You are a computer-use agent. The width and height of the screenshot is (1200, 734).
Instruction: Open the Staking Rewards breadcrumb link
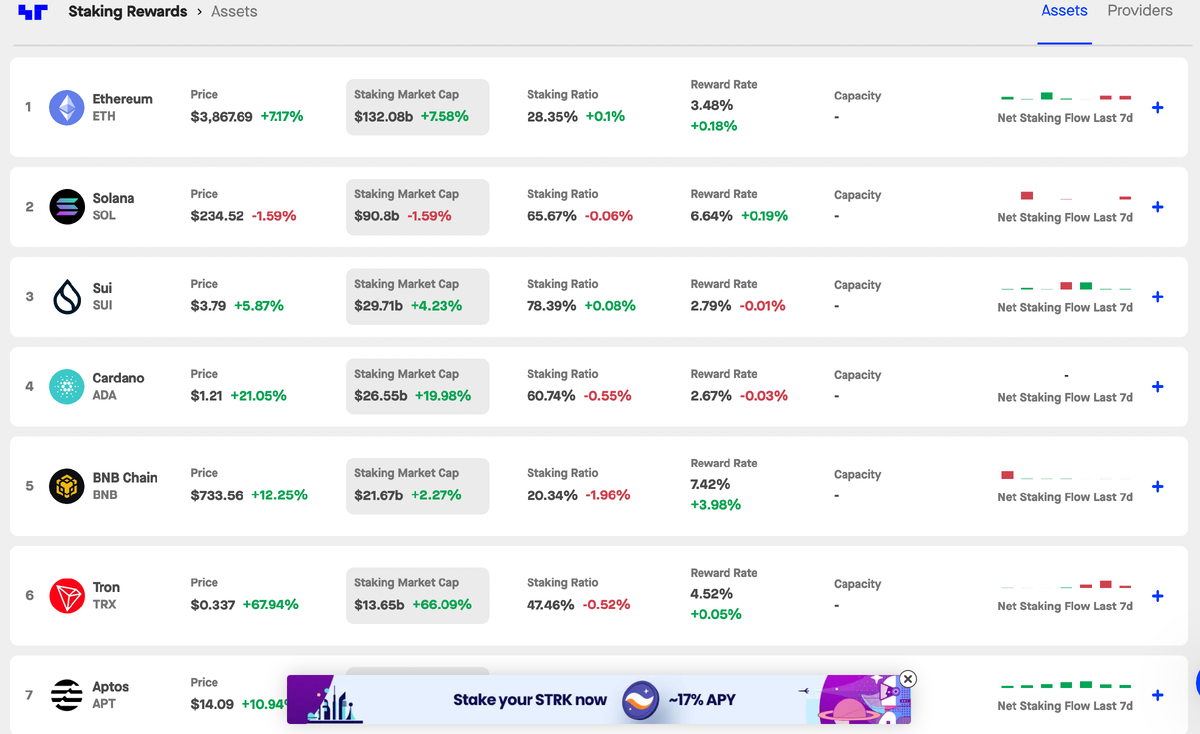[127, 12]
